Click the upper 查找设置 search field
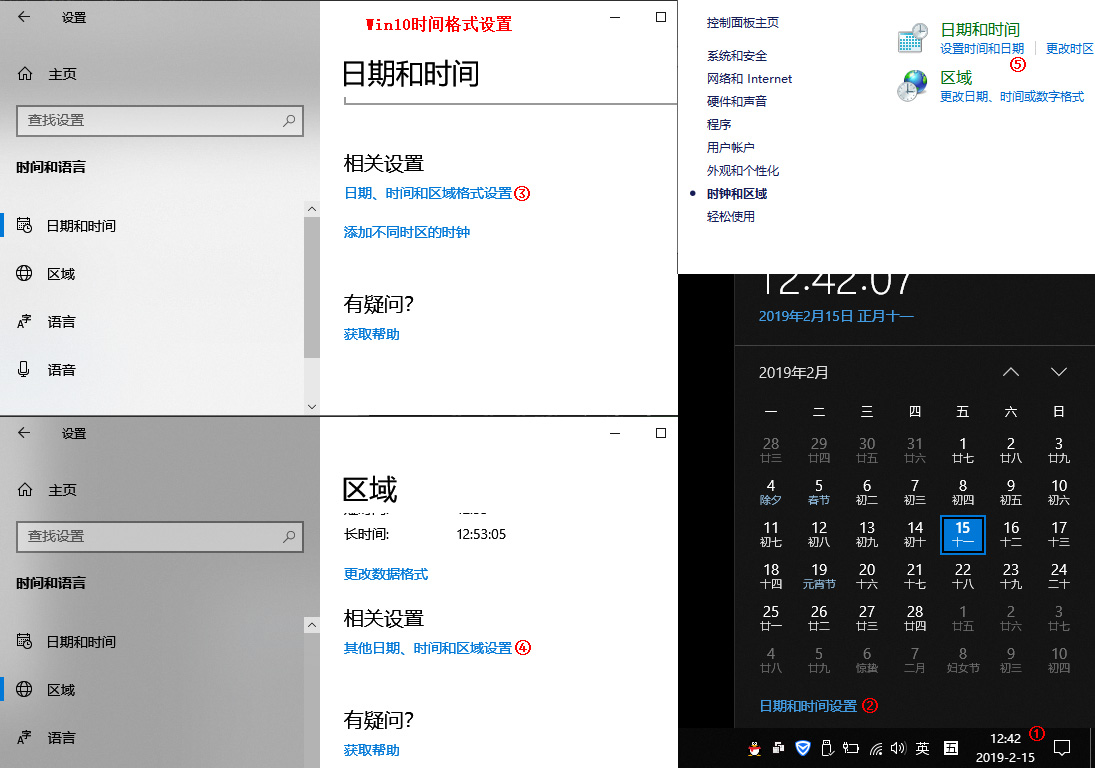 coord(160,121)
